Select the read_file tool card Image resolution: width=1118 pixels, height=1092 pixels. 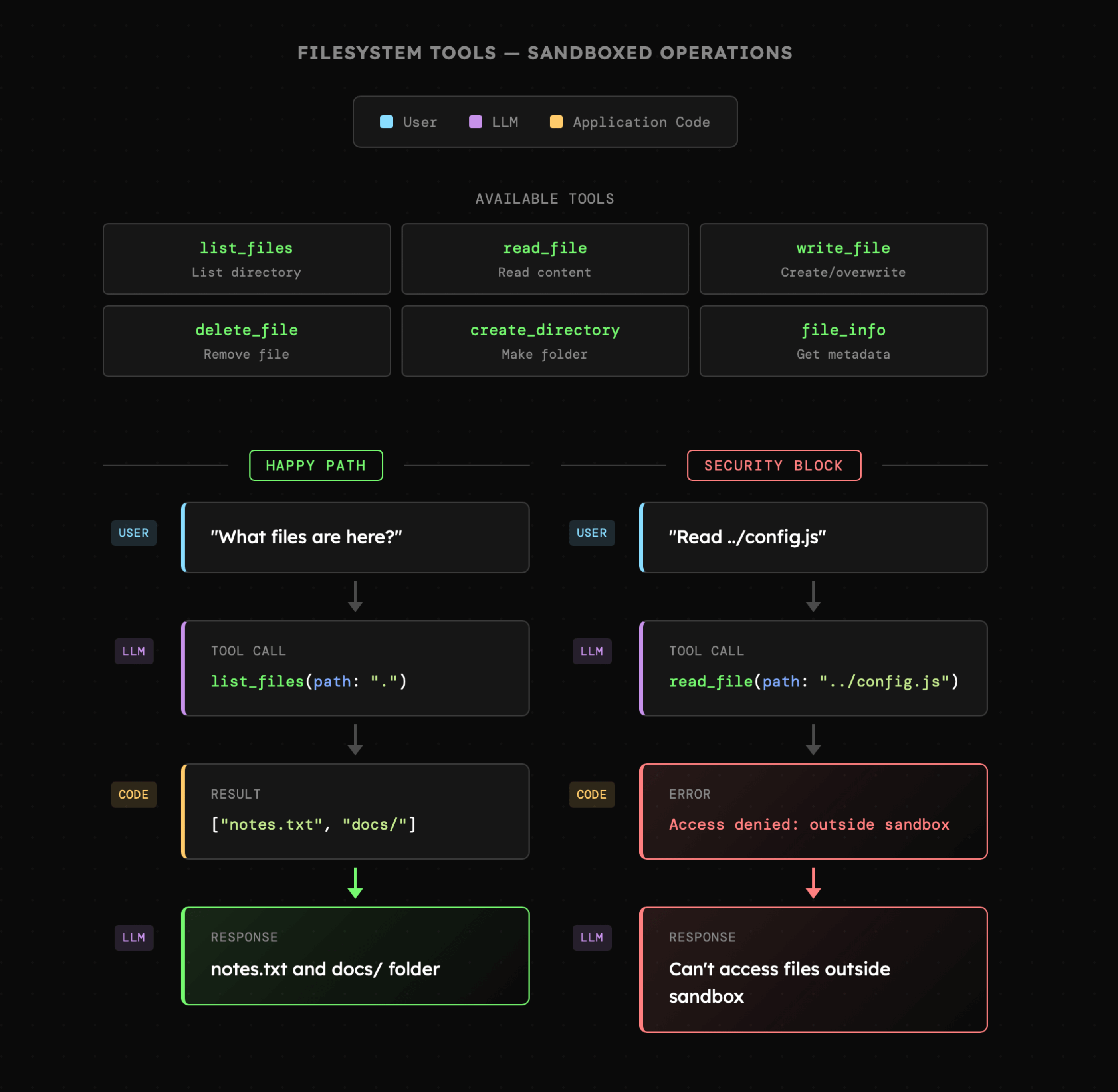545,259
